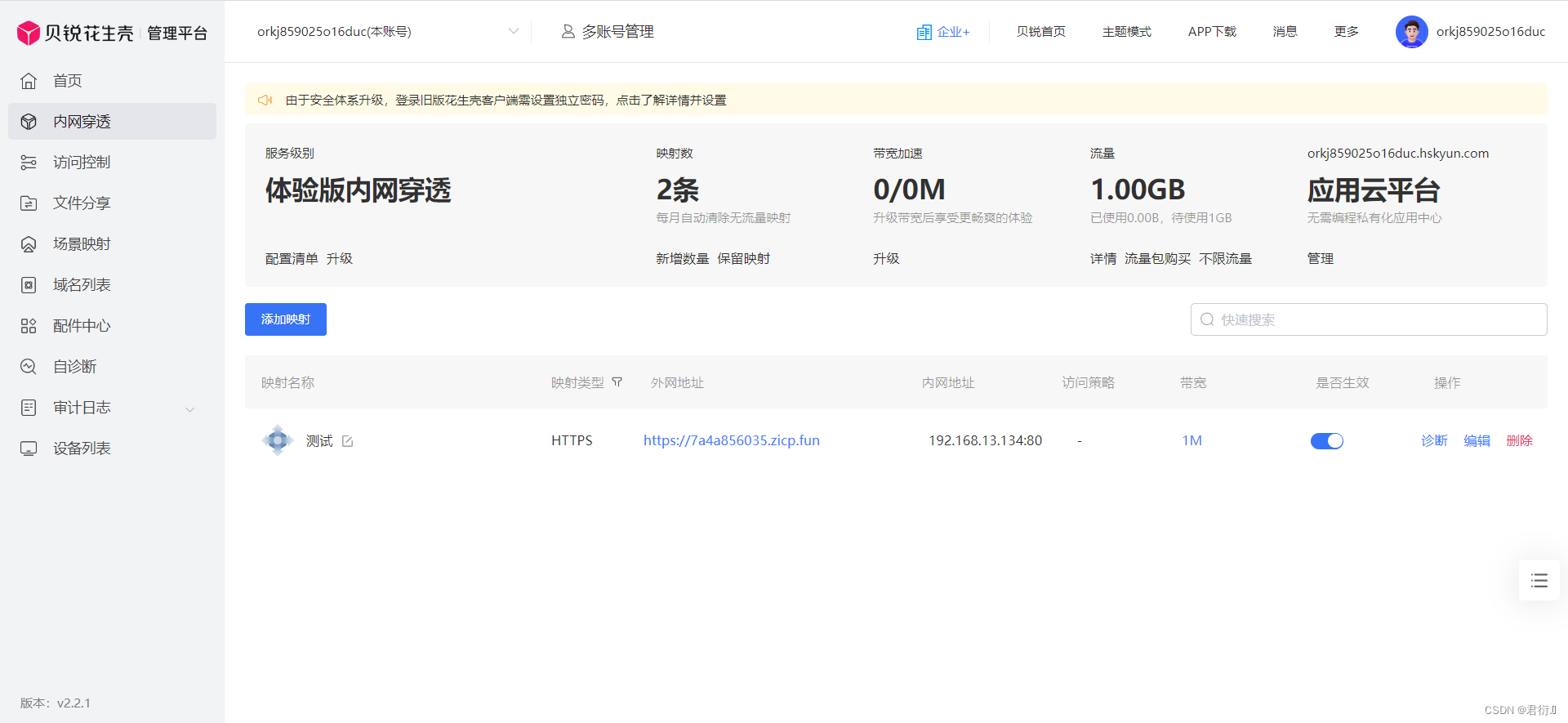The image size is (1568, 723).
Task: Click the announcement speaker icon
Action: (265, 100)
